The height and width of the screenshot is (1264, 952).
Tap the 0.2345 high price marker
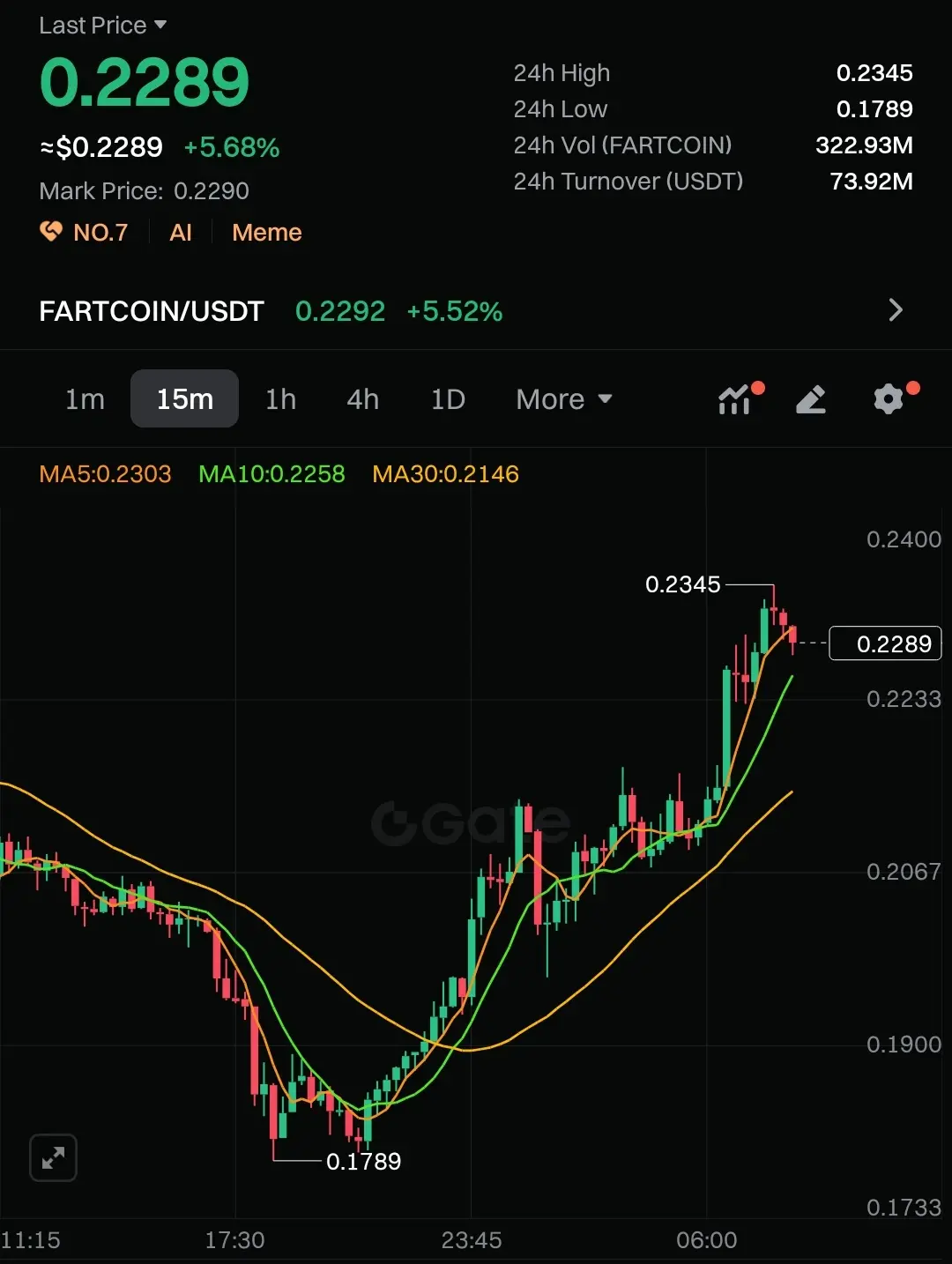683,584
